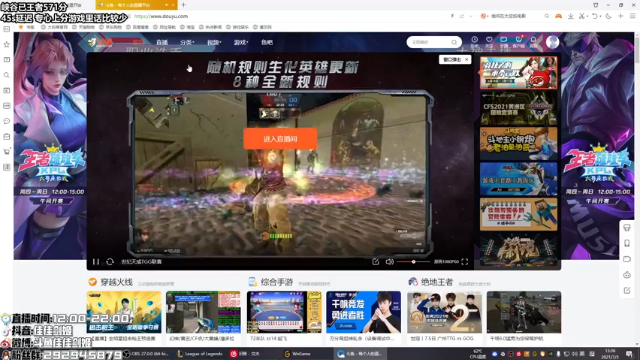
Task: Expand the 游戏 dropdown in Douyu header
Action: click(240, 42)
